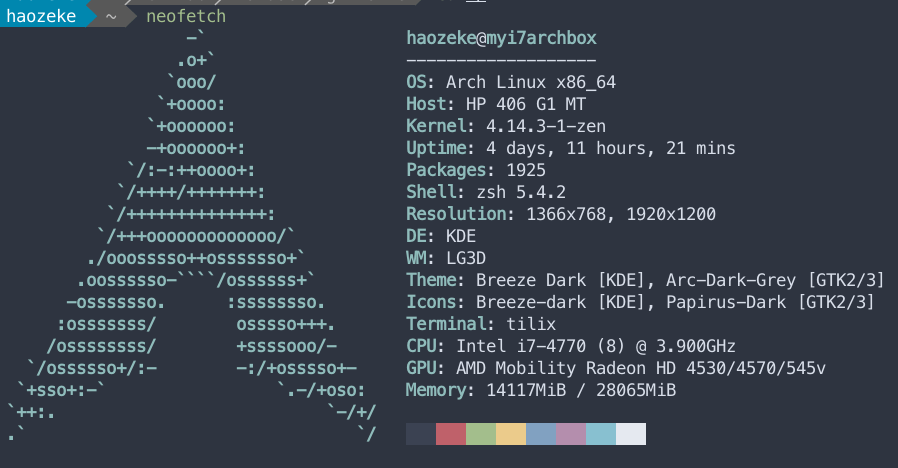
Task: Select the Packages: 1925 line
Action: (x=476, y=170)
